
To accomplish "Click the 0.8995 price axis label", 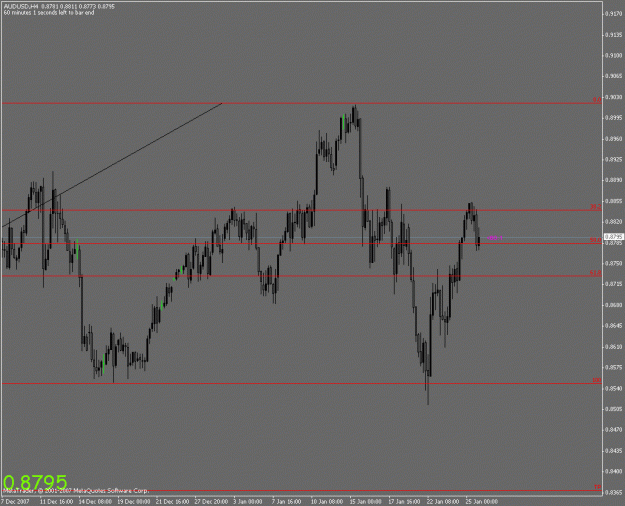I will 614,118.
